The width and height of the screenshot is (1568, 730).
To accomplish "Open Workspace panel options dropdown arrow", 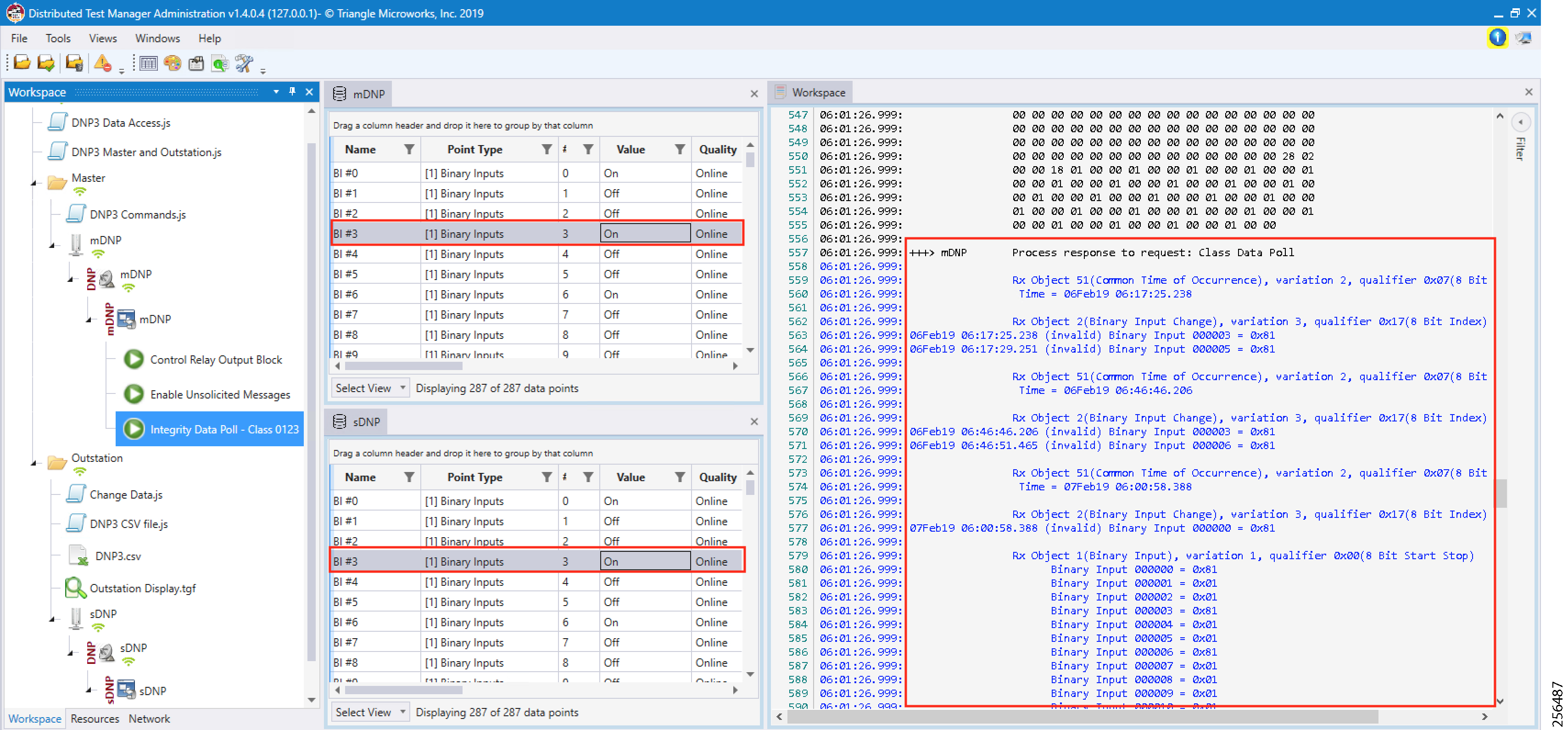I will click(x=276, y=91).
